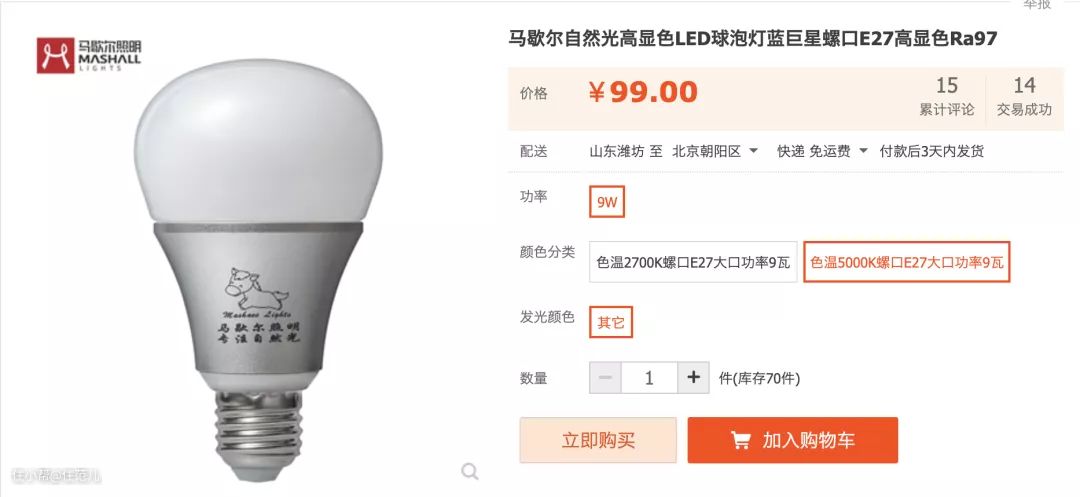Expand the 快递 免运费 shipping dropdown
The height and width of the screenshot is (497, 1080).
[x=822, y=151]
